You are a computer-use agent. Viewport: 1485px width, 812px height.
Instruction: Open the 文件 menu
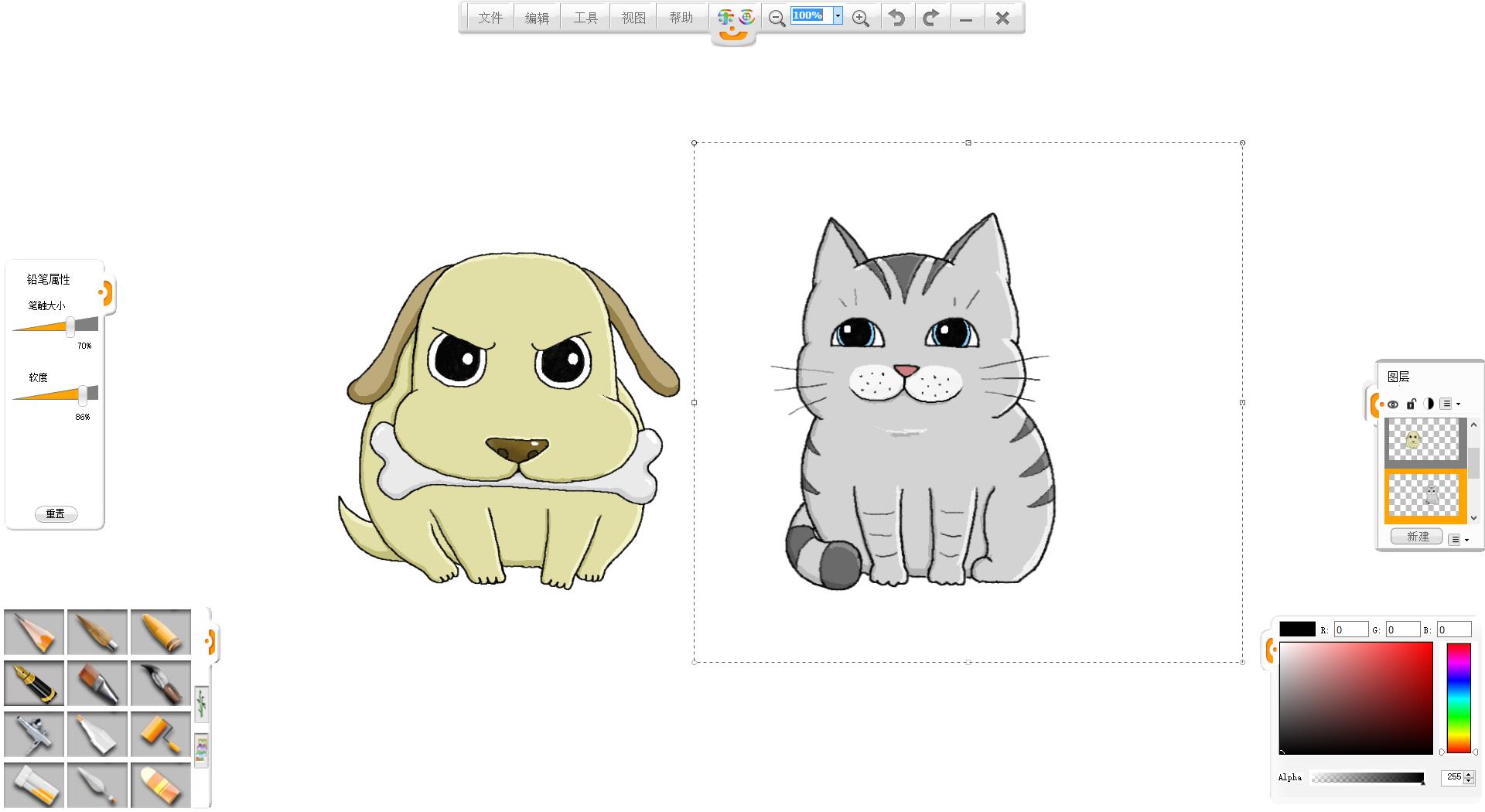pyautogui.click(x=490, y=18)
